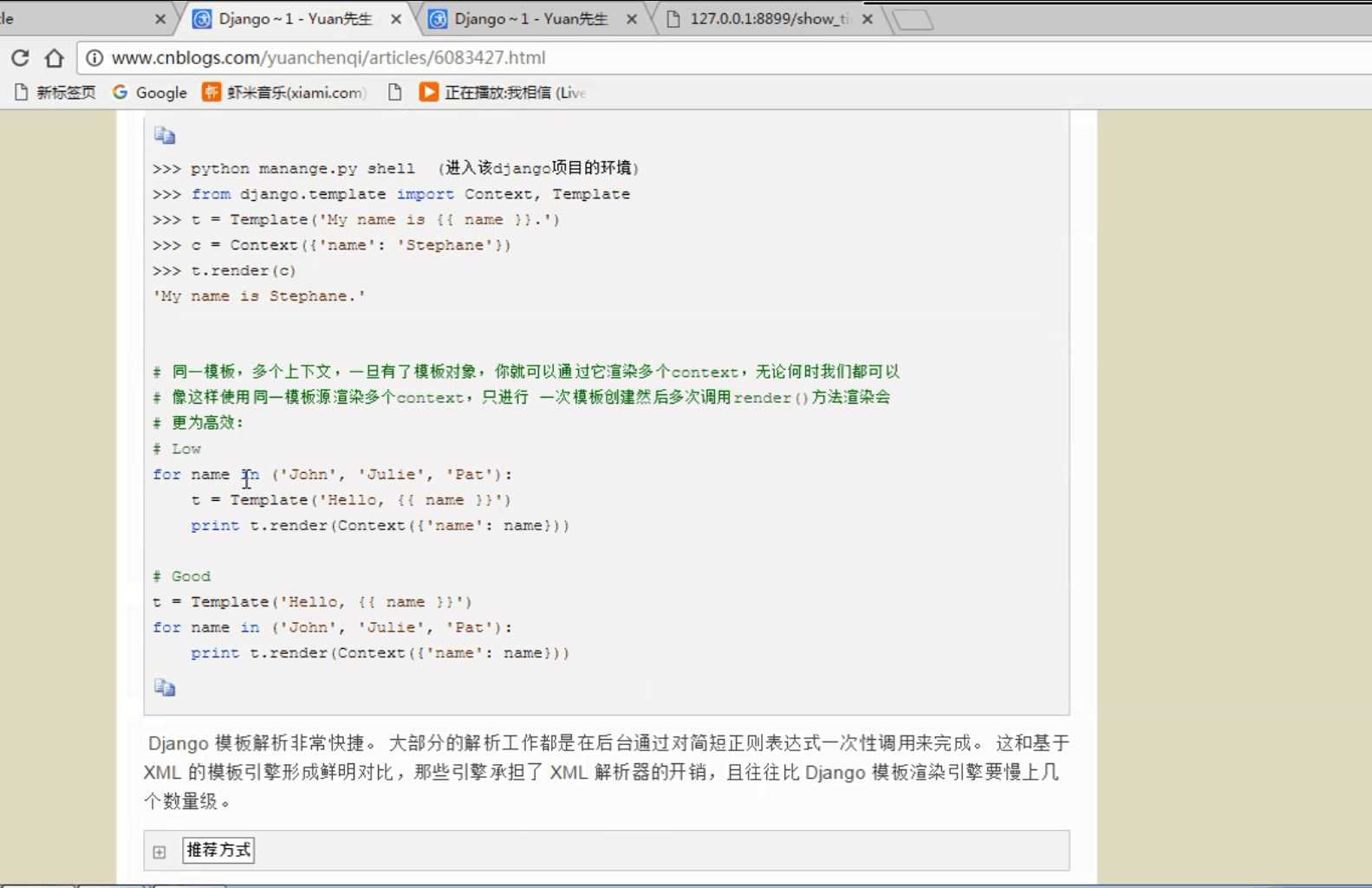1372x888 pixels.
Task: Click the "c = Context({'name': 'Stephane'})" line
Action: pos(332,245)
